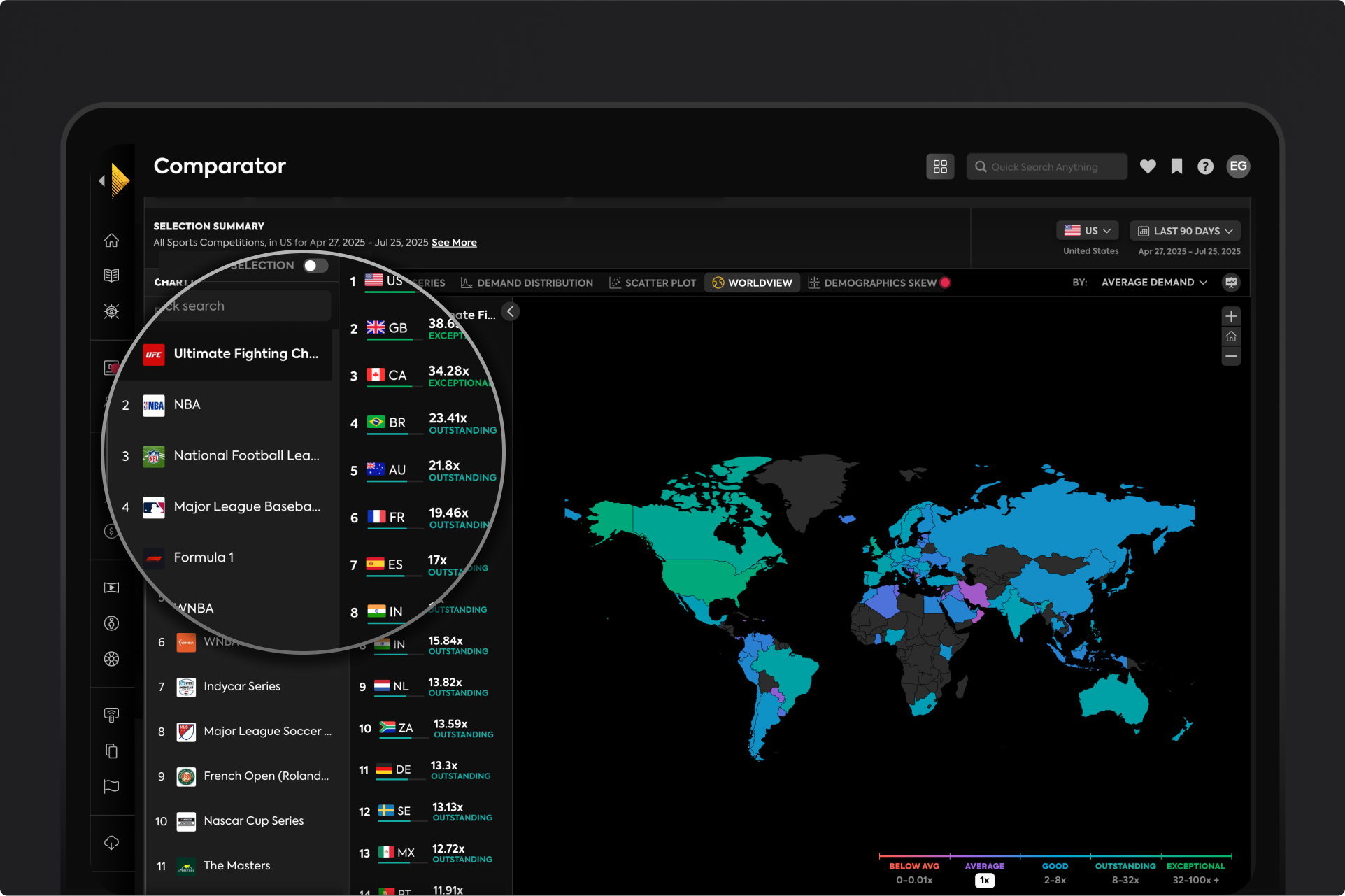Select the soccer ball sidebar icon
Image resolution: width=1345 pixels, height=896 pixels.
(111, 659)
